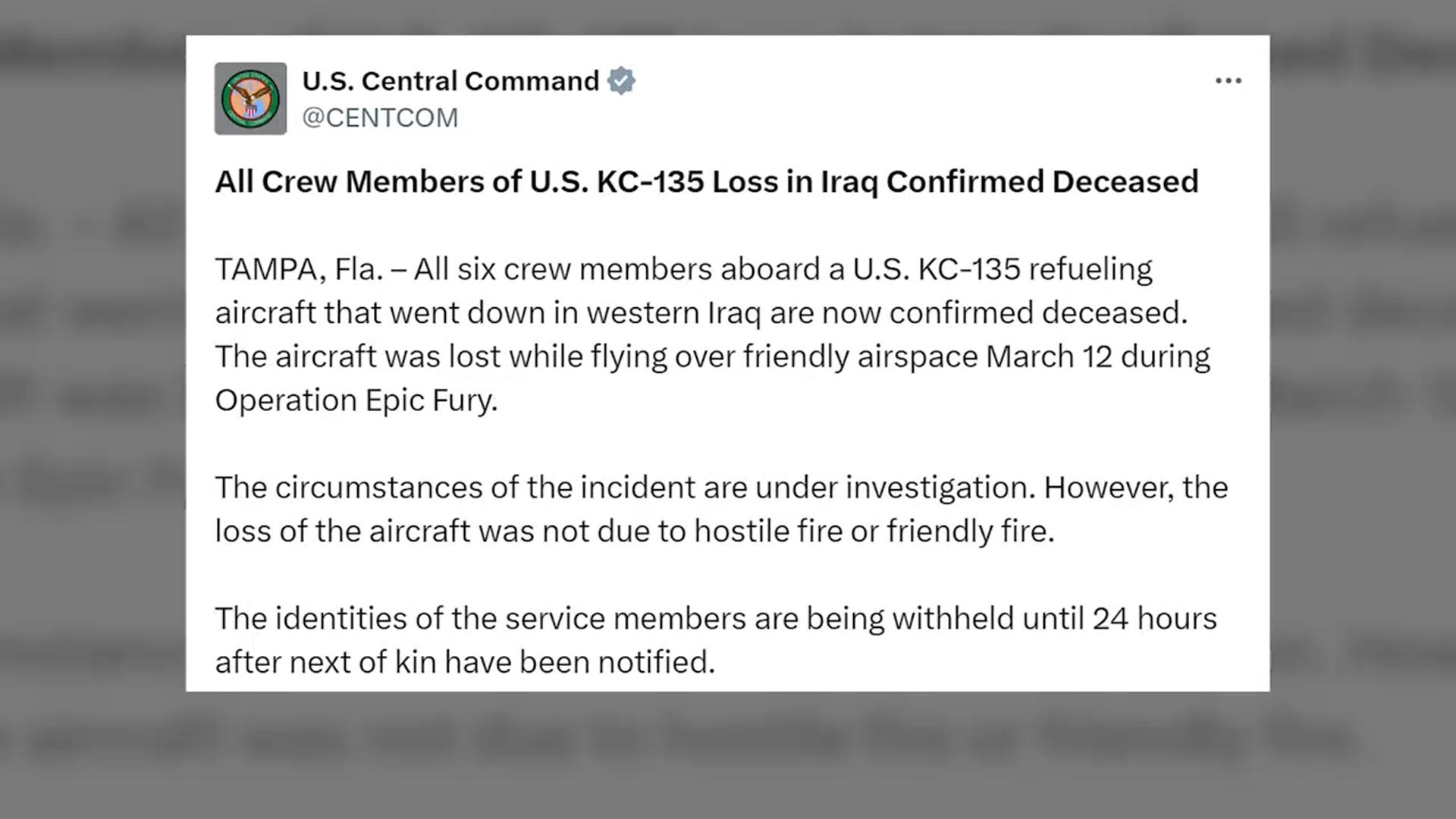Click the blue verified badge icon
The image size is (1456, 819).
(x=621, y=80)
